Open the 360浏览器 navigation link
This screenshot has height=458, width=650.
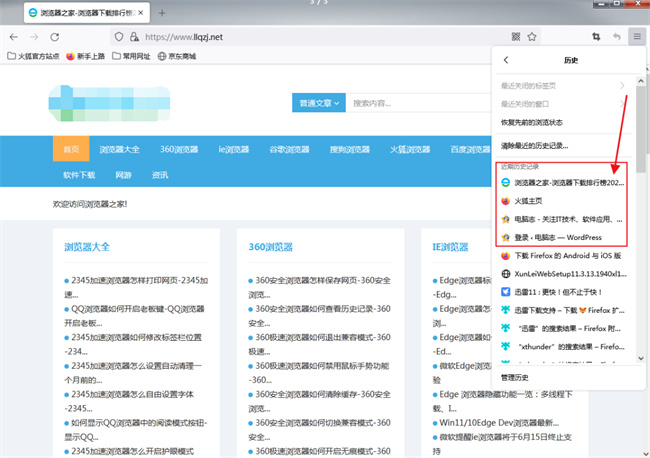[179, 149]
